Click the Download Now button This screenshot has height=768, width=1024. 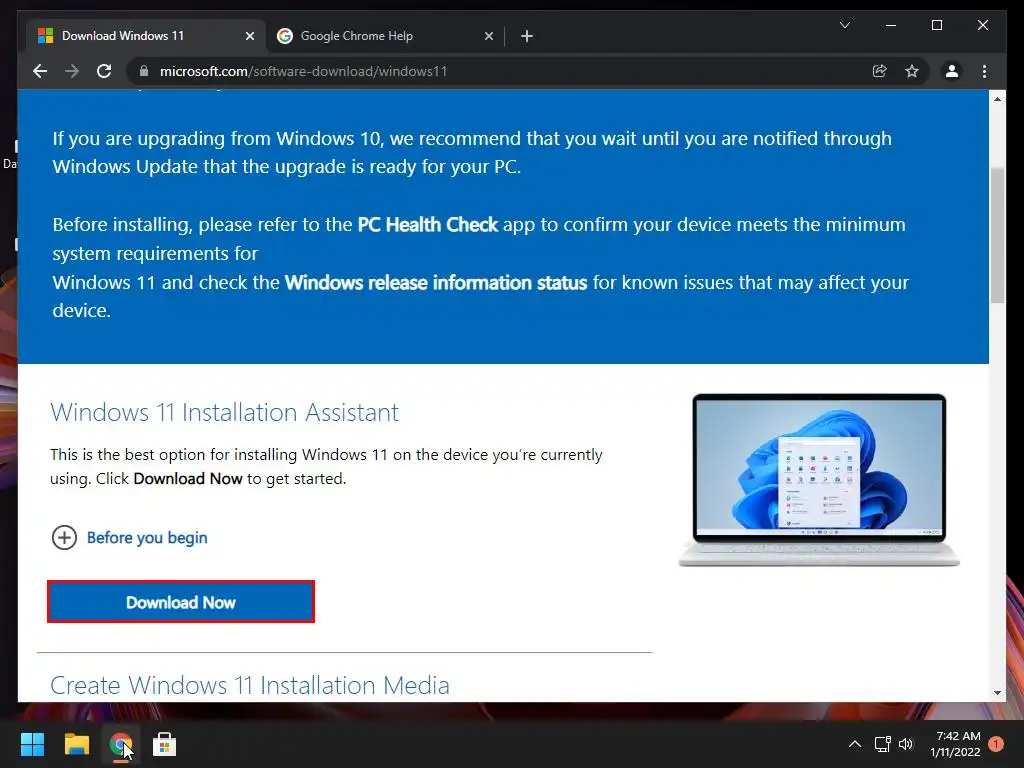click(x=181, y=601)
